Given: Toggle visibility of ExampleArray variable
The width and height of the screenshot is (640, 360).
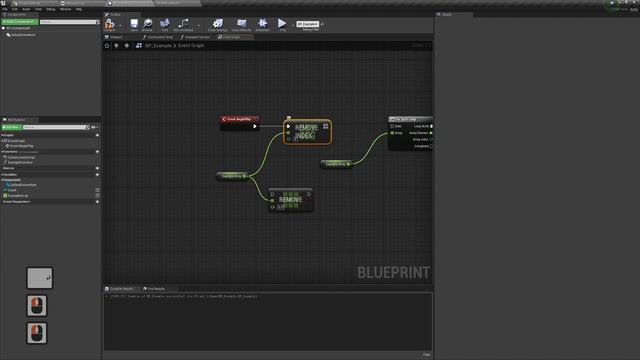Looking at the screenshot, I should [x=98, y=196].
